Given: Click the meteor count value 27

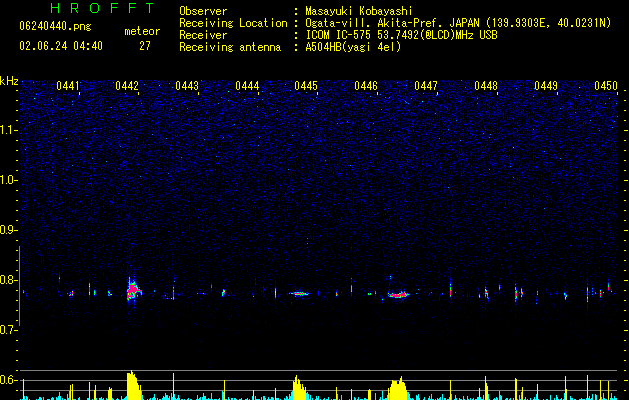Looking at the screenshot, I should (x=145, y=46).
